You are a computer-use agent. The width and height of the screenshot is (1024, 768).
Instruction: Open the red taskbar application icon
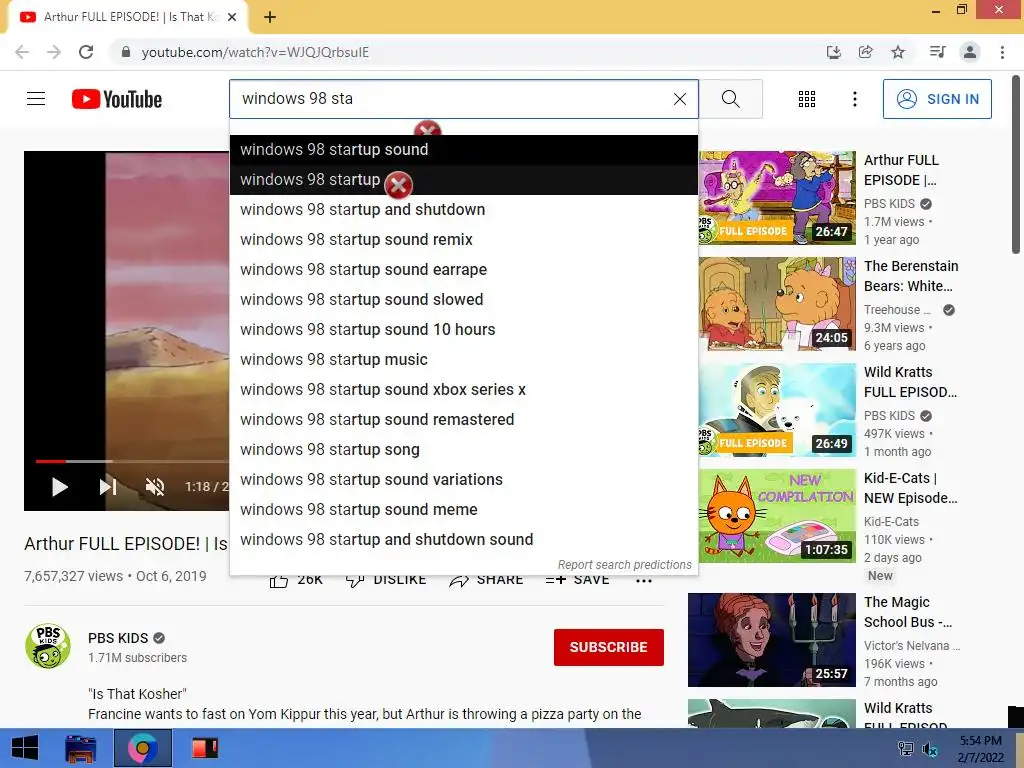point(204,748)
